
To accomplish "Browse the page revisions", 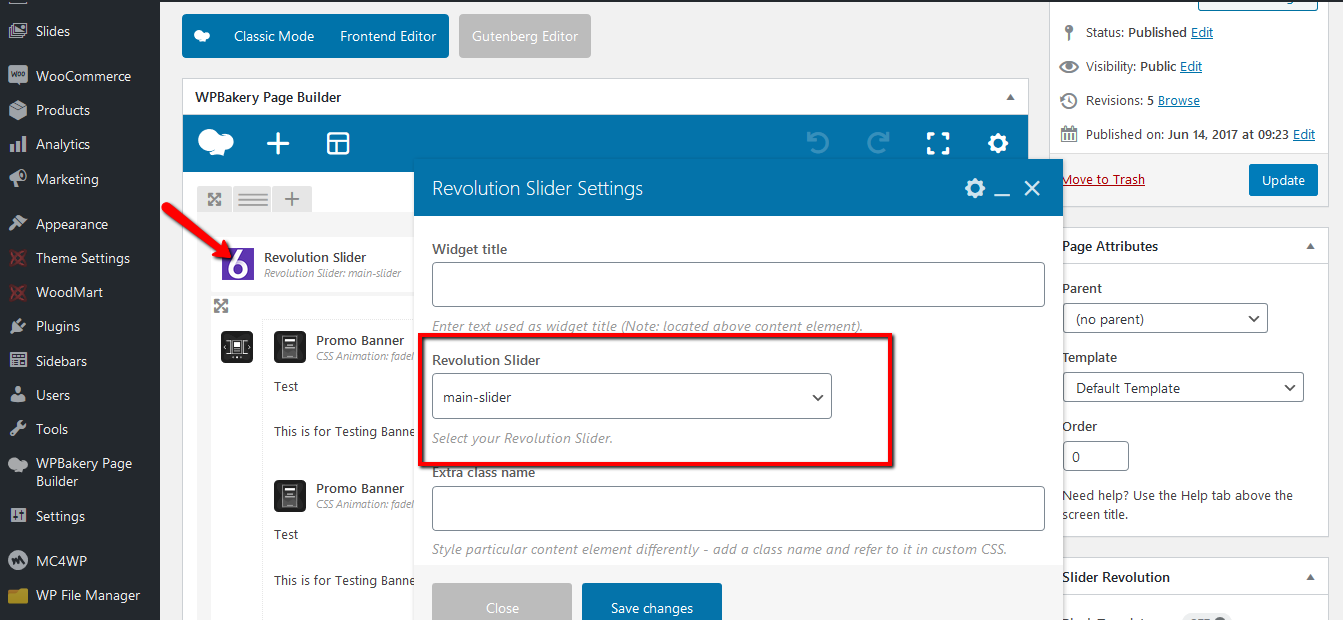I will (x=1179, y=100).
